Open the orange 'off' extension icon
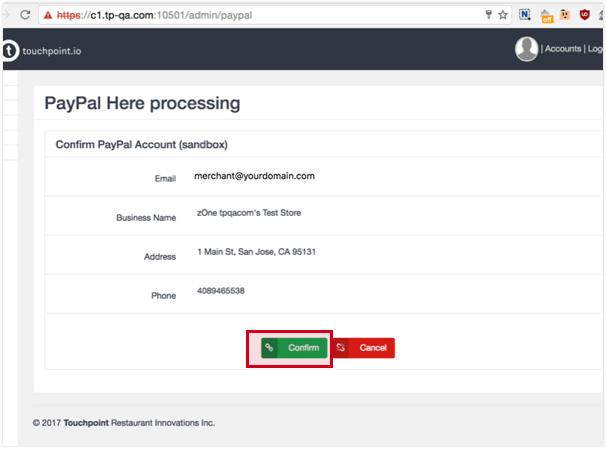 coord(546,16)
